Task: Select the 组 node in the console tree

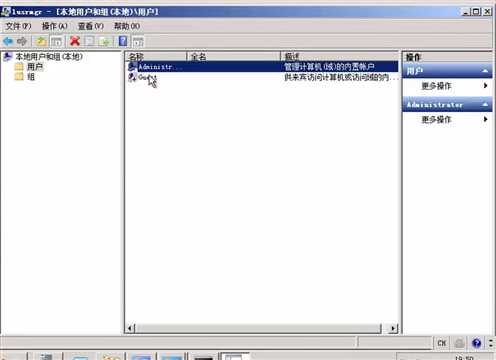Action: pyautogui.click(x=31, y=77)
